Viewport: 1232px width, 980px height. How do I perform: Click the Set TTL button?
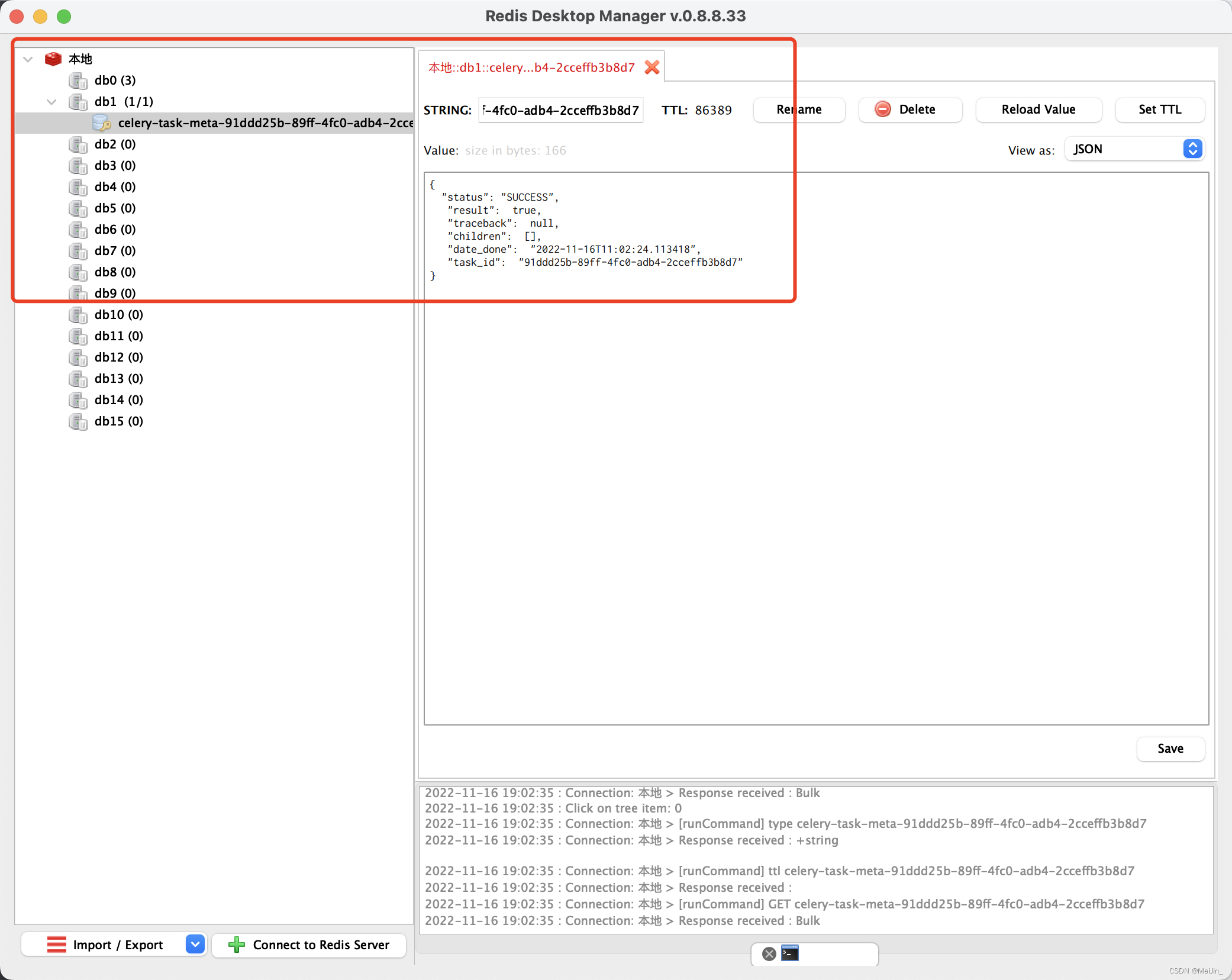click(x=1160, y=109)
